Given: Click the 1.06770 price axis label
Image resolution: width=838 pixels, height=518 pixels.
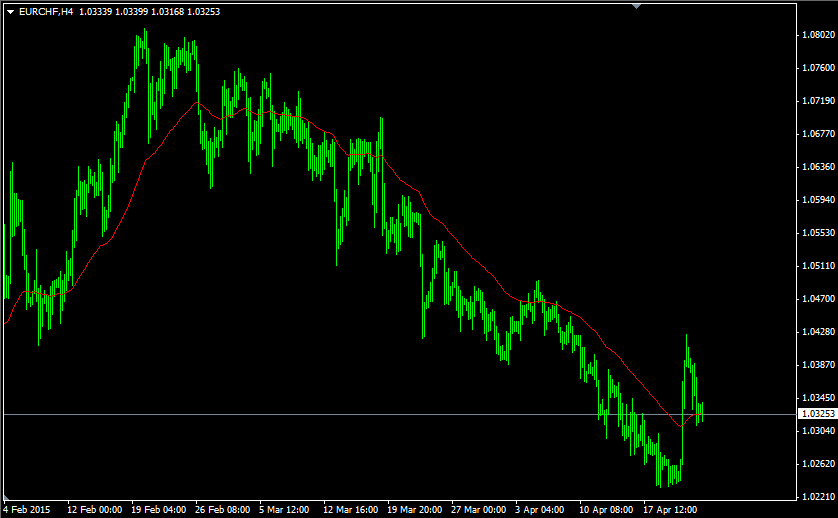Looking at the screenshot, I should [x=818, y=134].
